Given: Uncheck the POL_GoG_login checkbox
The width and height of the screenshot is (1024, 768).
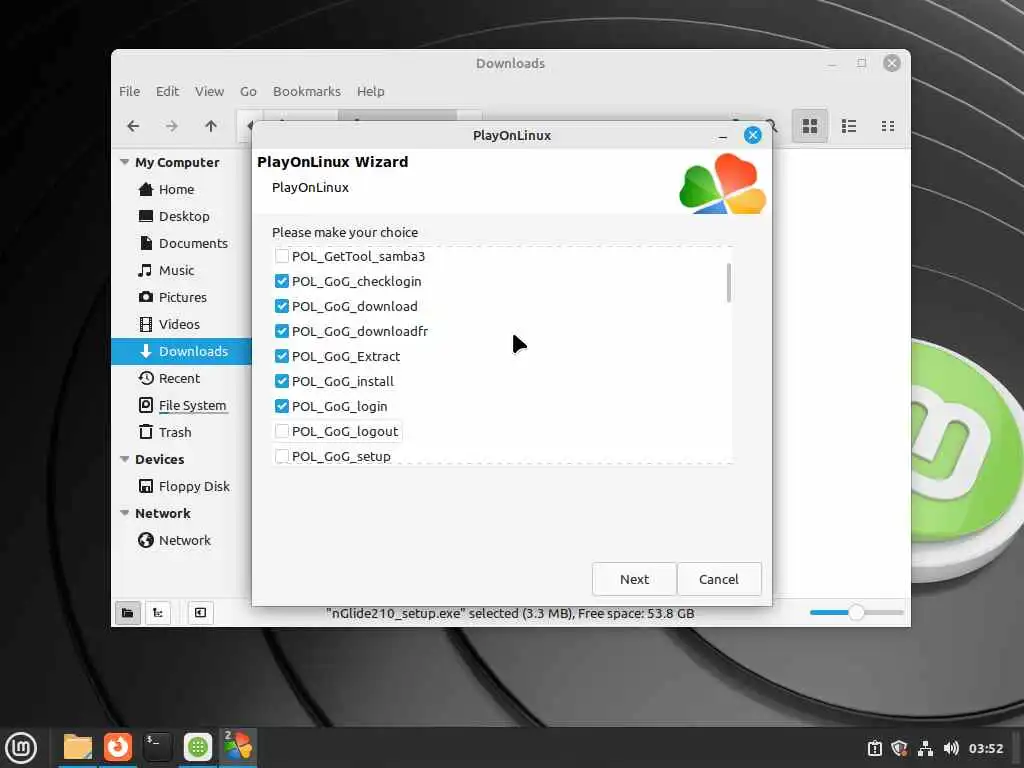Looking at the screenshot, I should 281,406.
